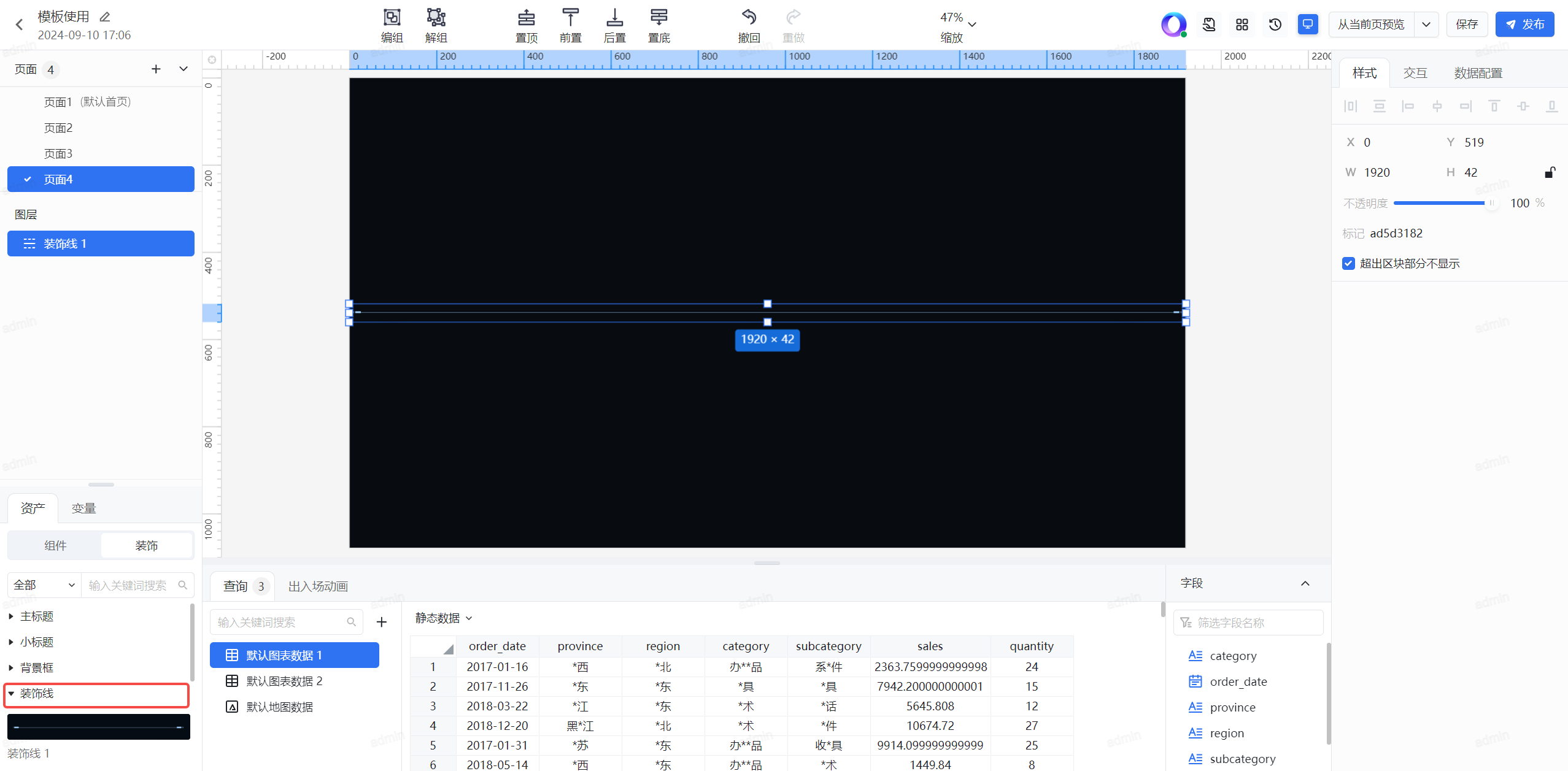Viewport: 1568px width, 771px height.
Task: Click the 筛选字段名称 filter field
Action: coord(1248,623)
